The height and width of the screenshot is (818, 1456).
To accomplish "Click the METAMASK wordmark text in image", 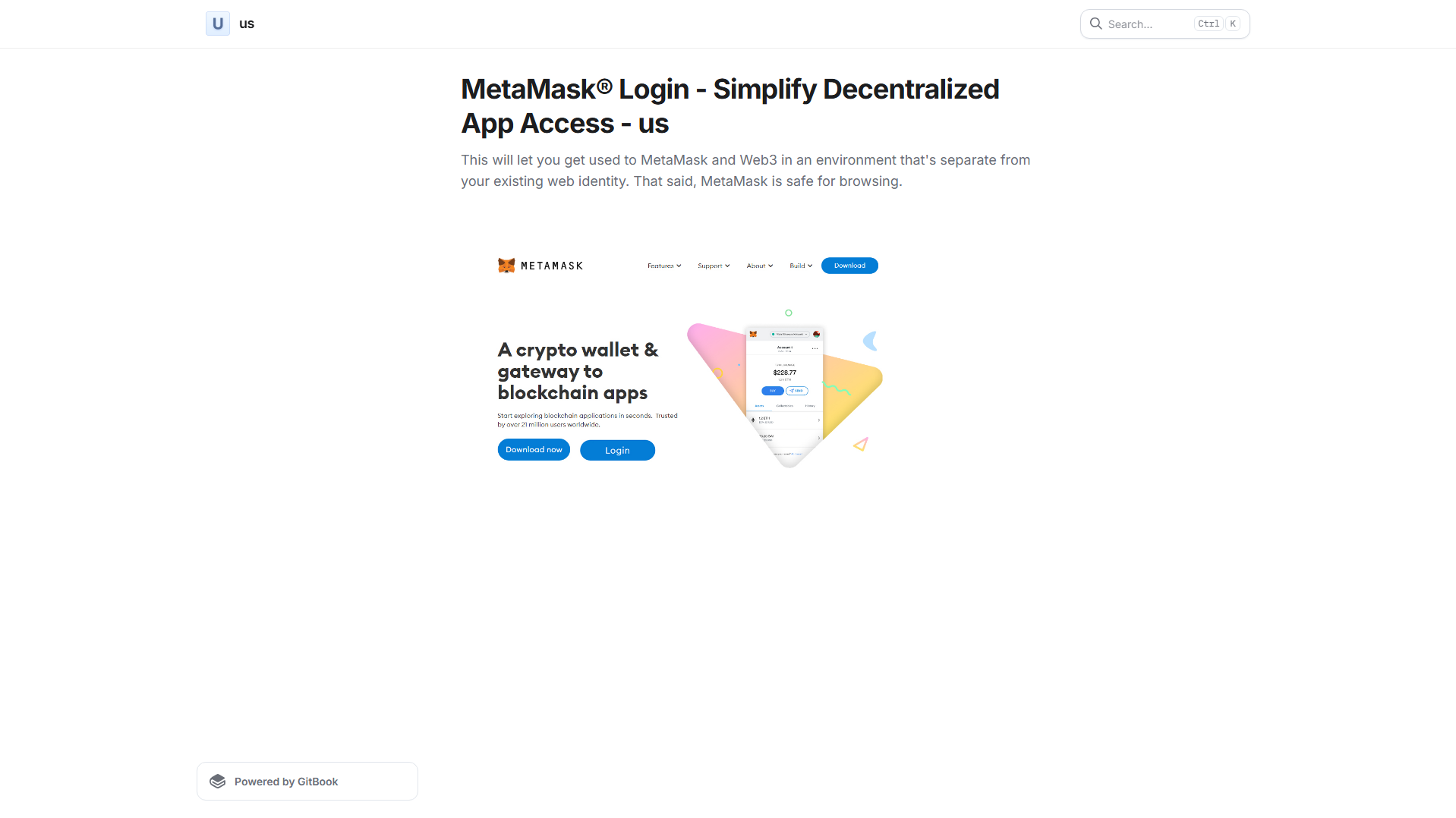I will (x=552, y=266).
